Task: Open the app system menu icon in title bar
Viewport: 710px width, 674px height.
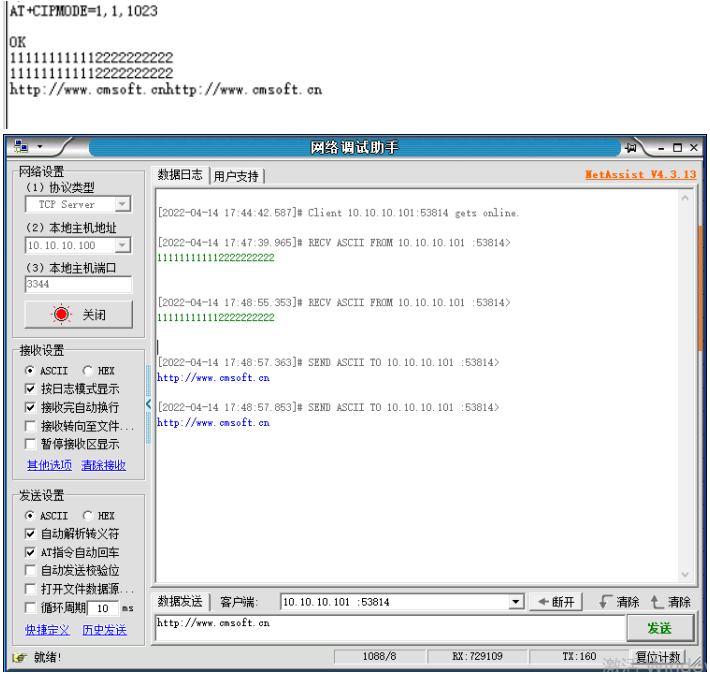Action: [21, 147]
